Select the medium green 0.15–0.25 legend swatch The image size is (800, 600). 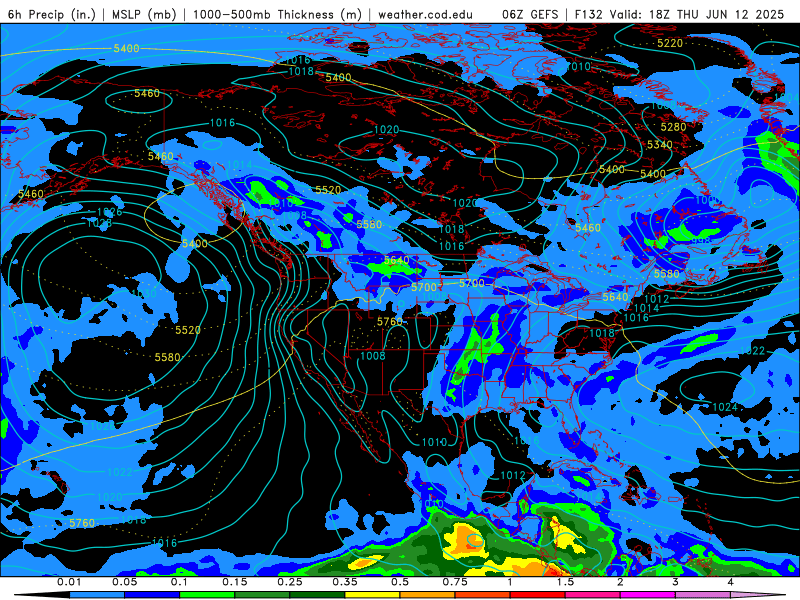click(x=262, y=595)
